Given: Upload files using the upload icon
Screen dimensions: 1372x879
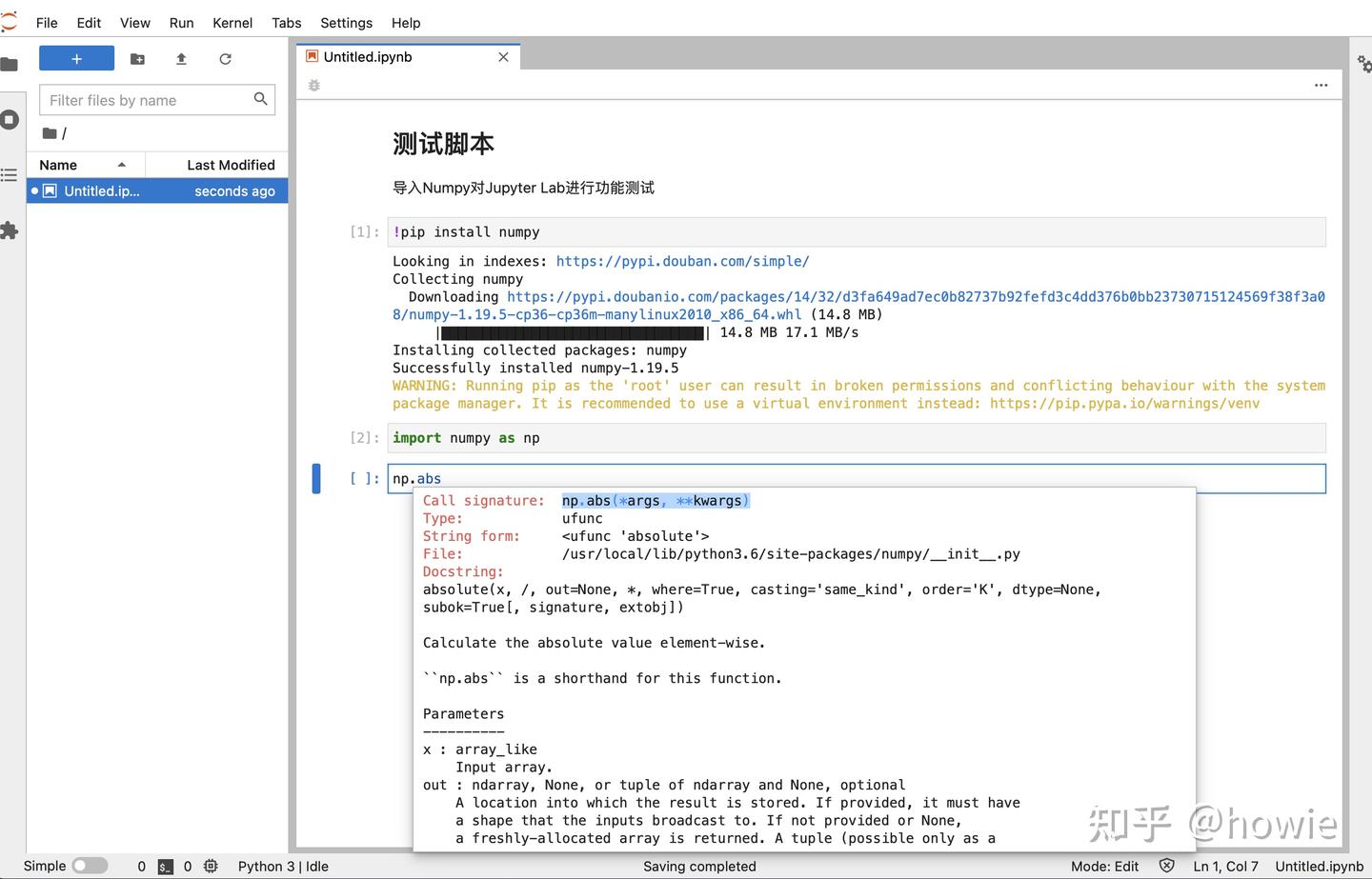Looking at the screenshot, I should click(180, 58).
